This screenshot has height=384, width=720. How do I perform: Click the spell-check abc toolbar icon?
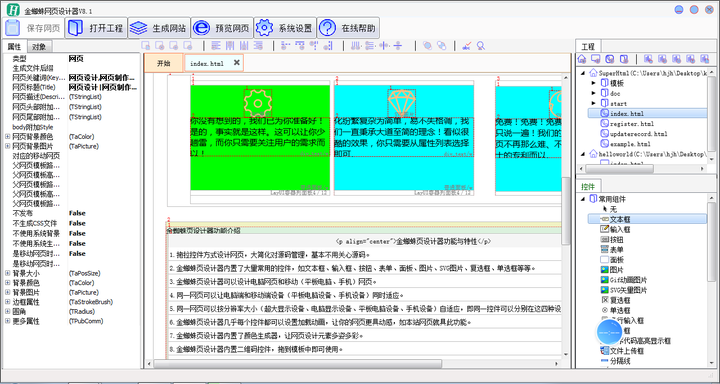[467, 45]
